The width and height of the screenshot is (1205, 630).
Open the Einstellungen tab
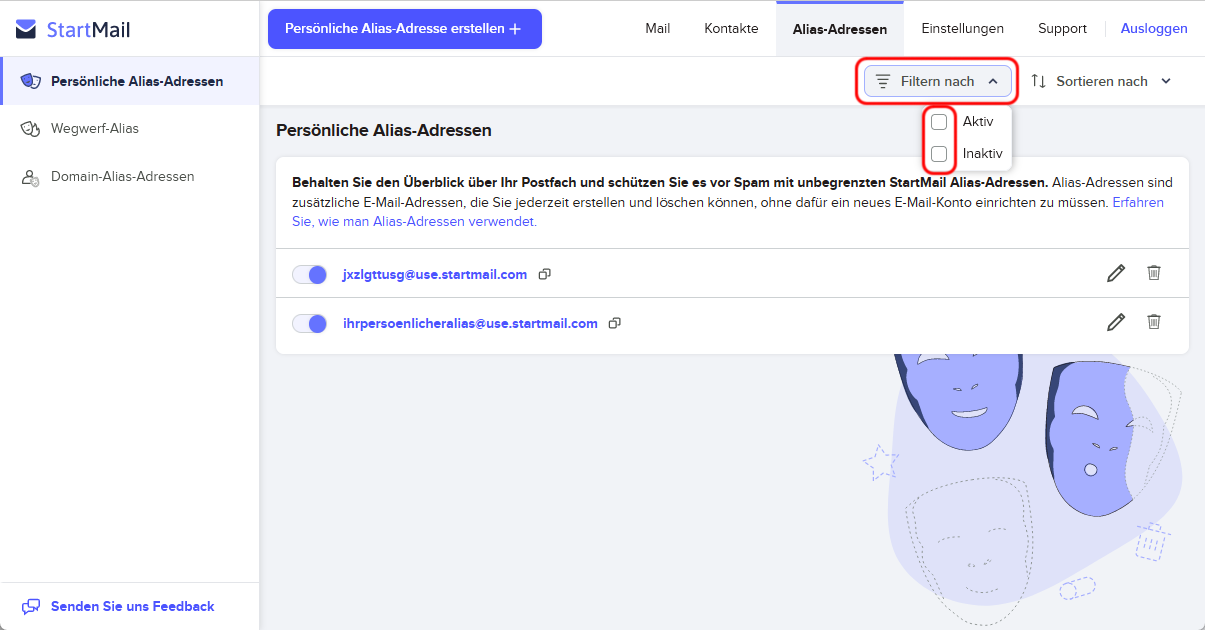click(x=963, y=29)
